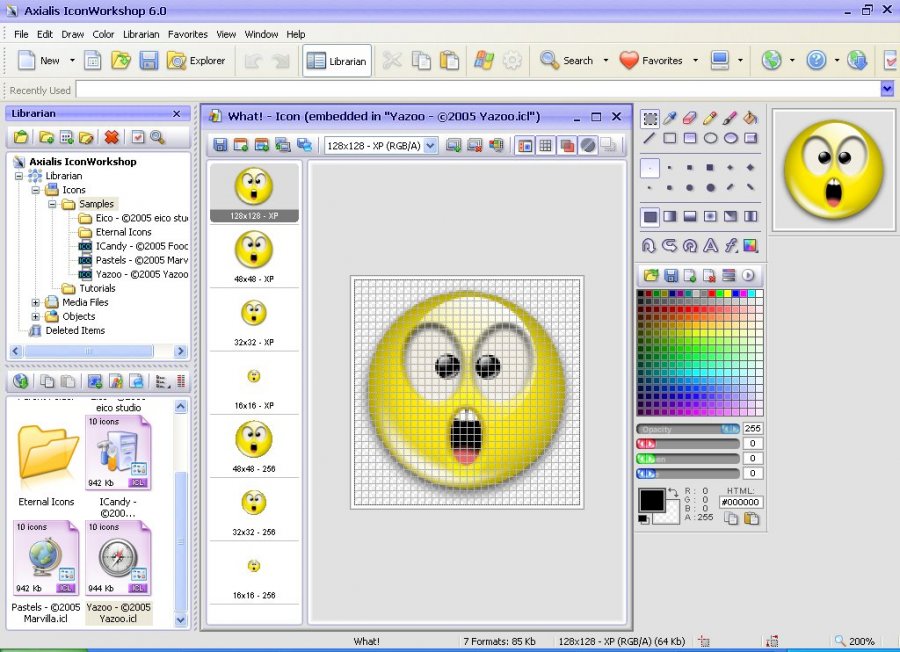Screen dimensions: 900x652
Task: Open the Draw menu
Action: pyautogui.click(x=72, y=33)
